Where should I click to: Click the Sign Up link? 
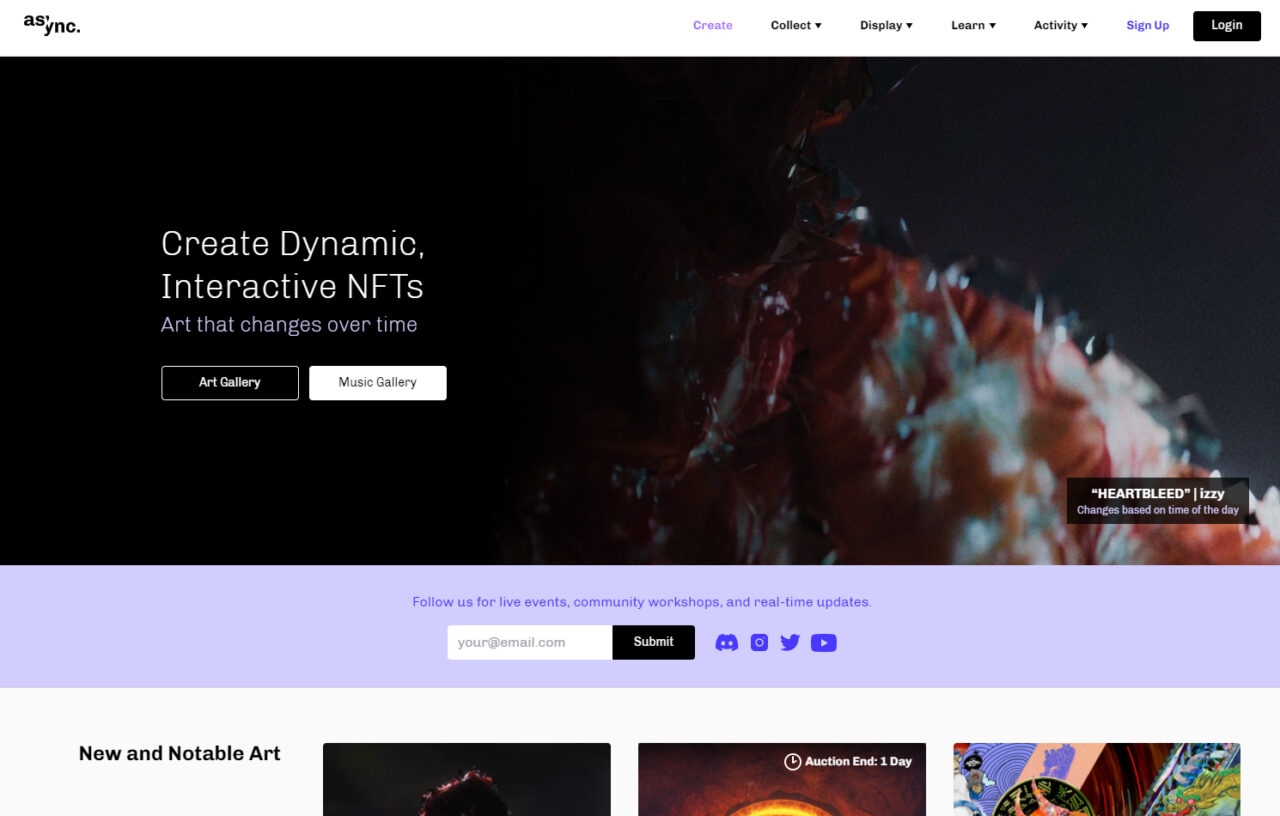tap(1147, 26)
